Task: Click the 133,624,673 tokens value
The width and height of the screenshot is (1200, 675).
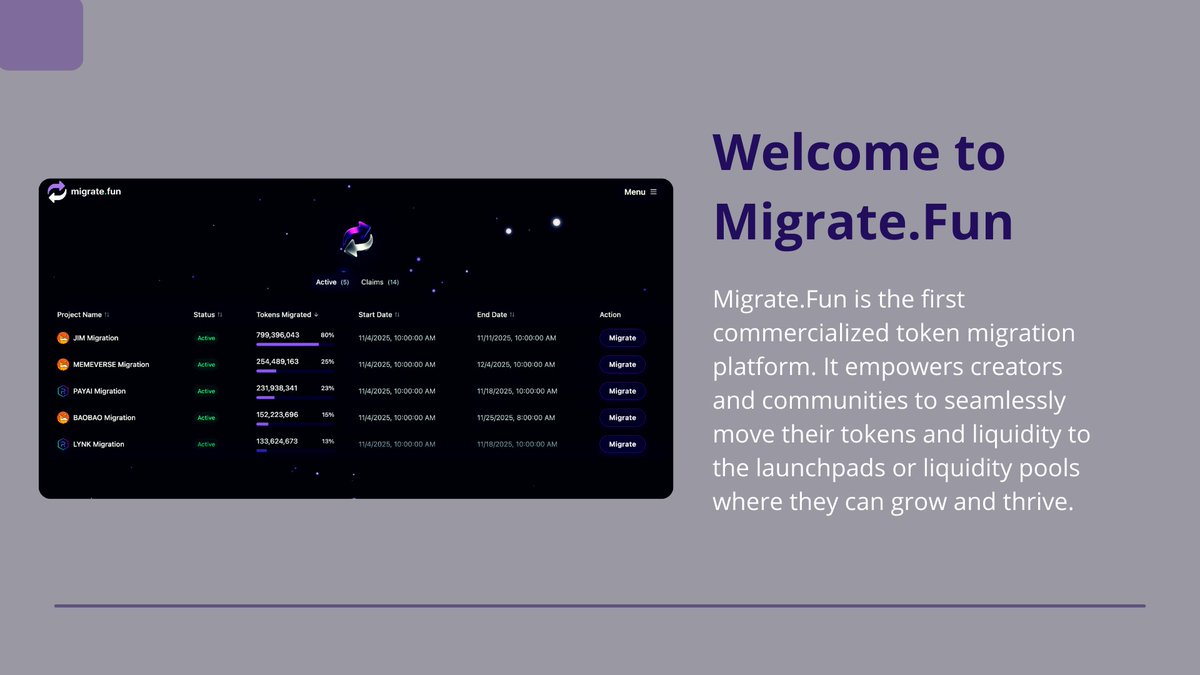Action: pos(277,441)
